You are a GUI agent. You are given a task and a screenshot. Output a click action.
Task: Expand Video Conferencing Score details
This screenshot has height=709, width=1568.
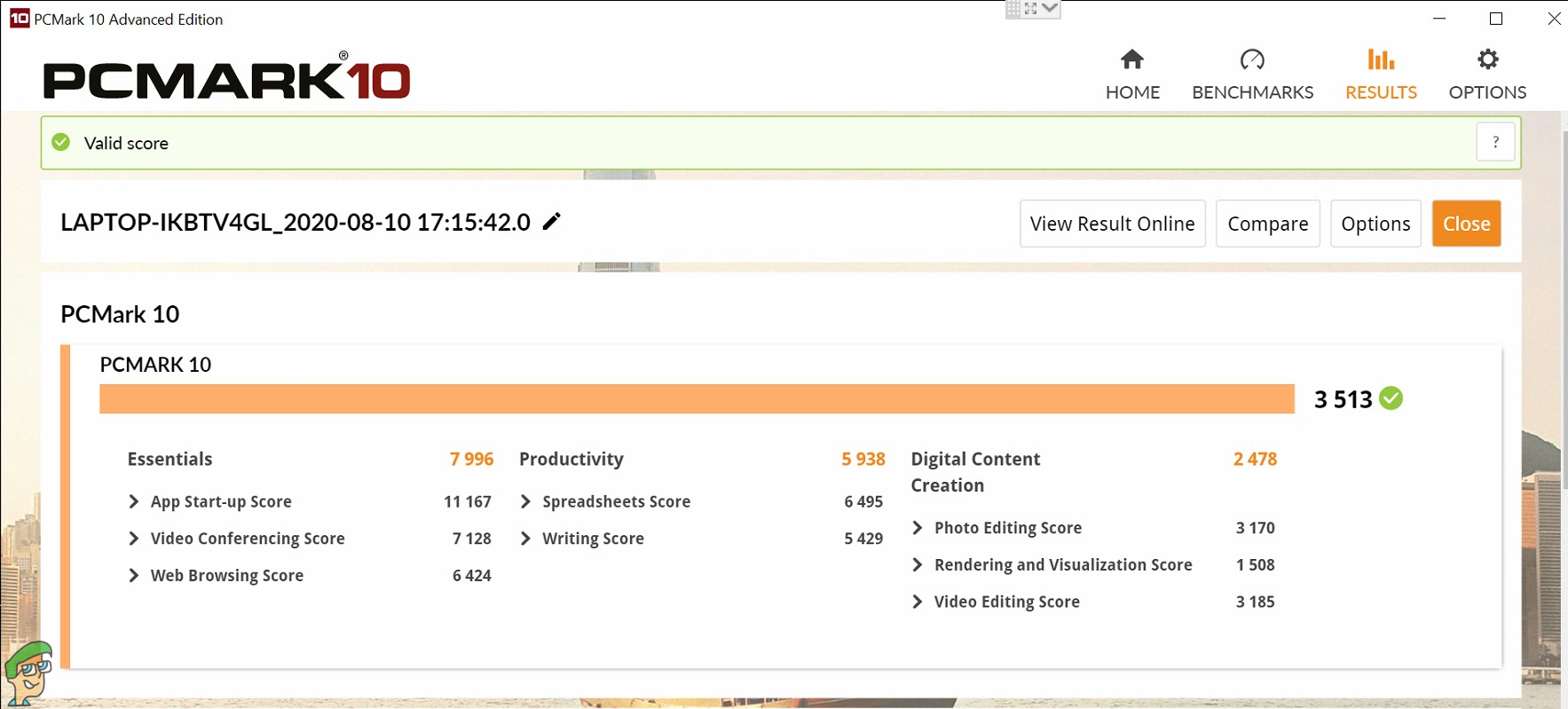134,539
